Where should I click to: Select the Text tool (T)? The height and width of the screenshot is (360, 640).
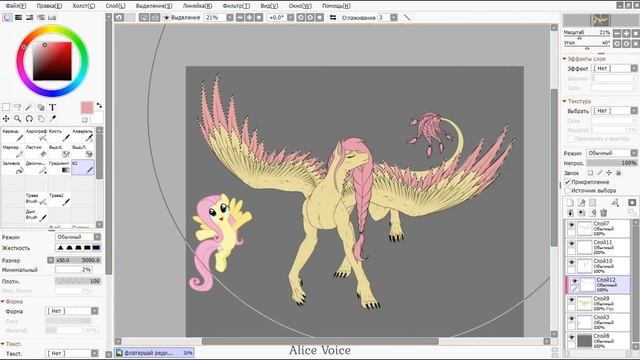tap(53, 107)
